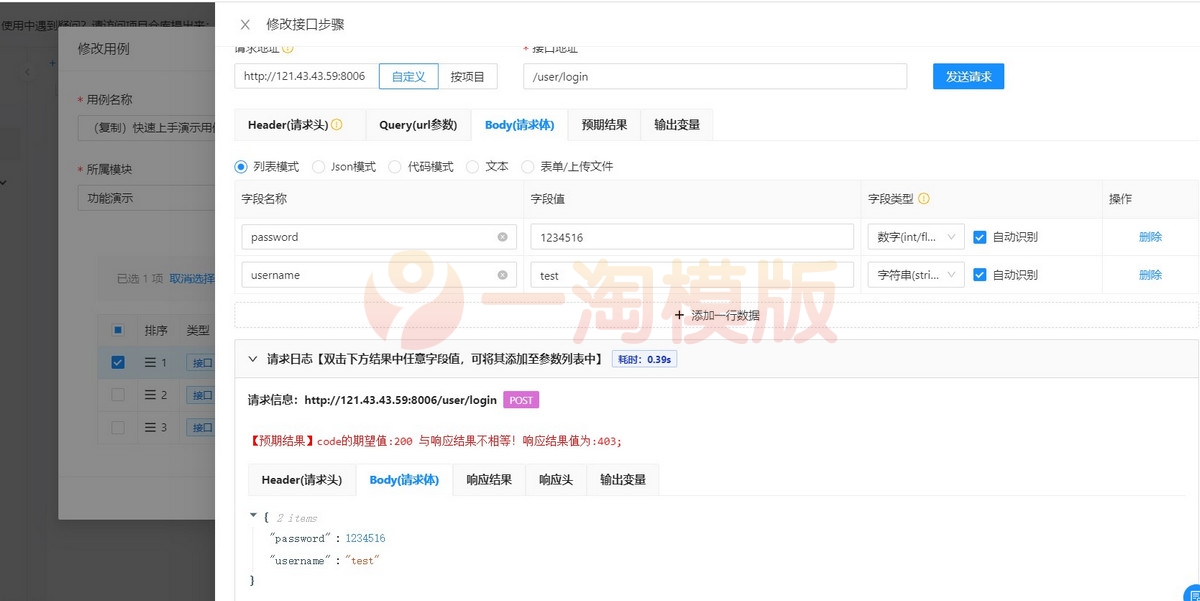Click the 排序 column header
This screenshot has width=1200, height=601.
156,330
